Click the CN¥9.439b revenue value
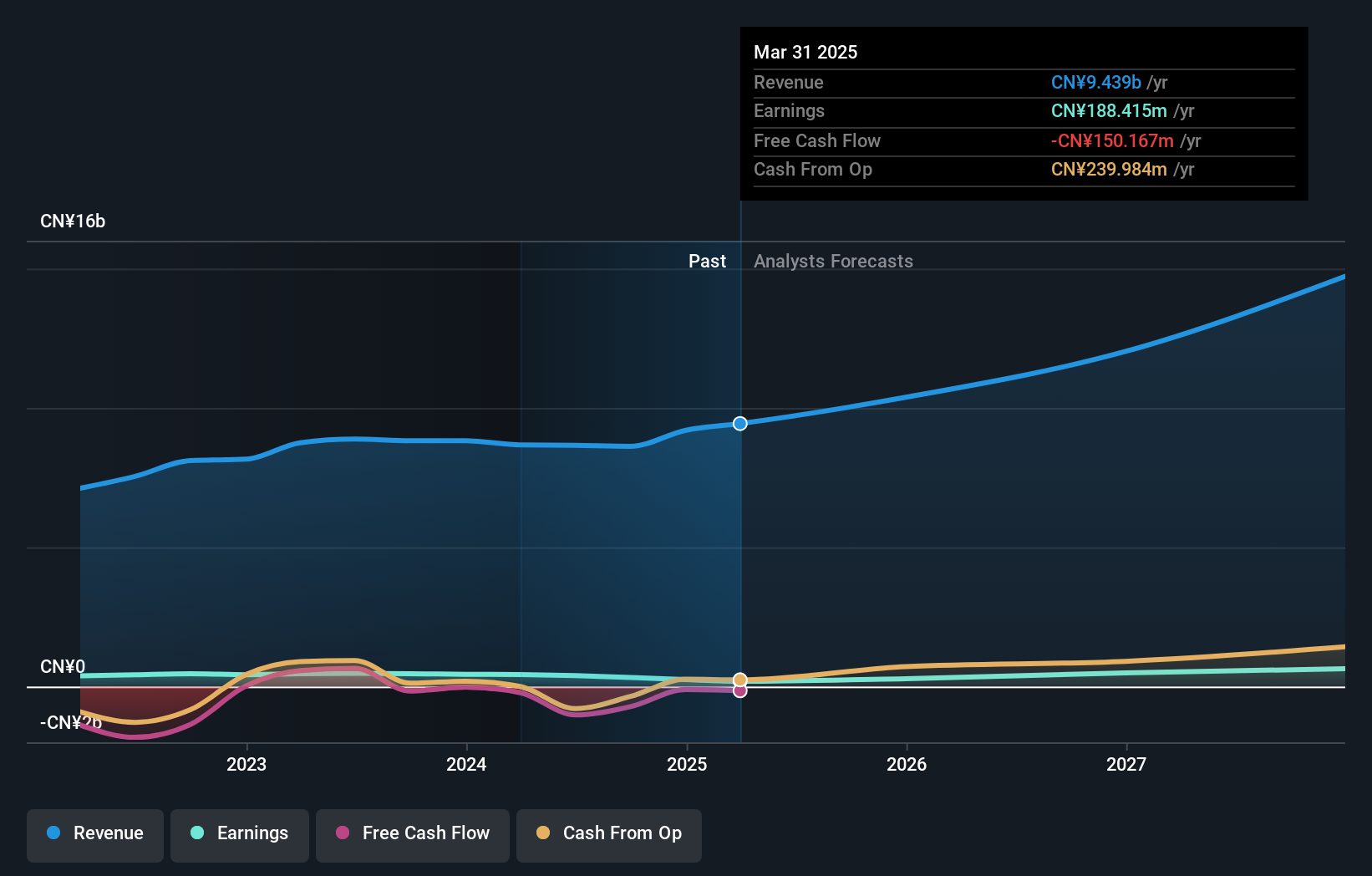This screenshot has height=876, width=1372. 1095,82
